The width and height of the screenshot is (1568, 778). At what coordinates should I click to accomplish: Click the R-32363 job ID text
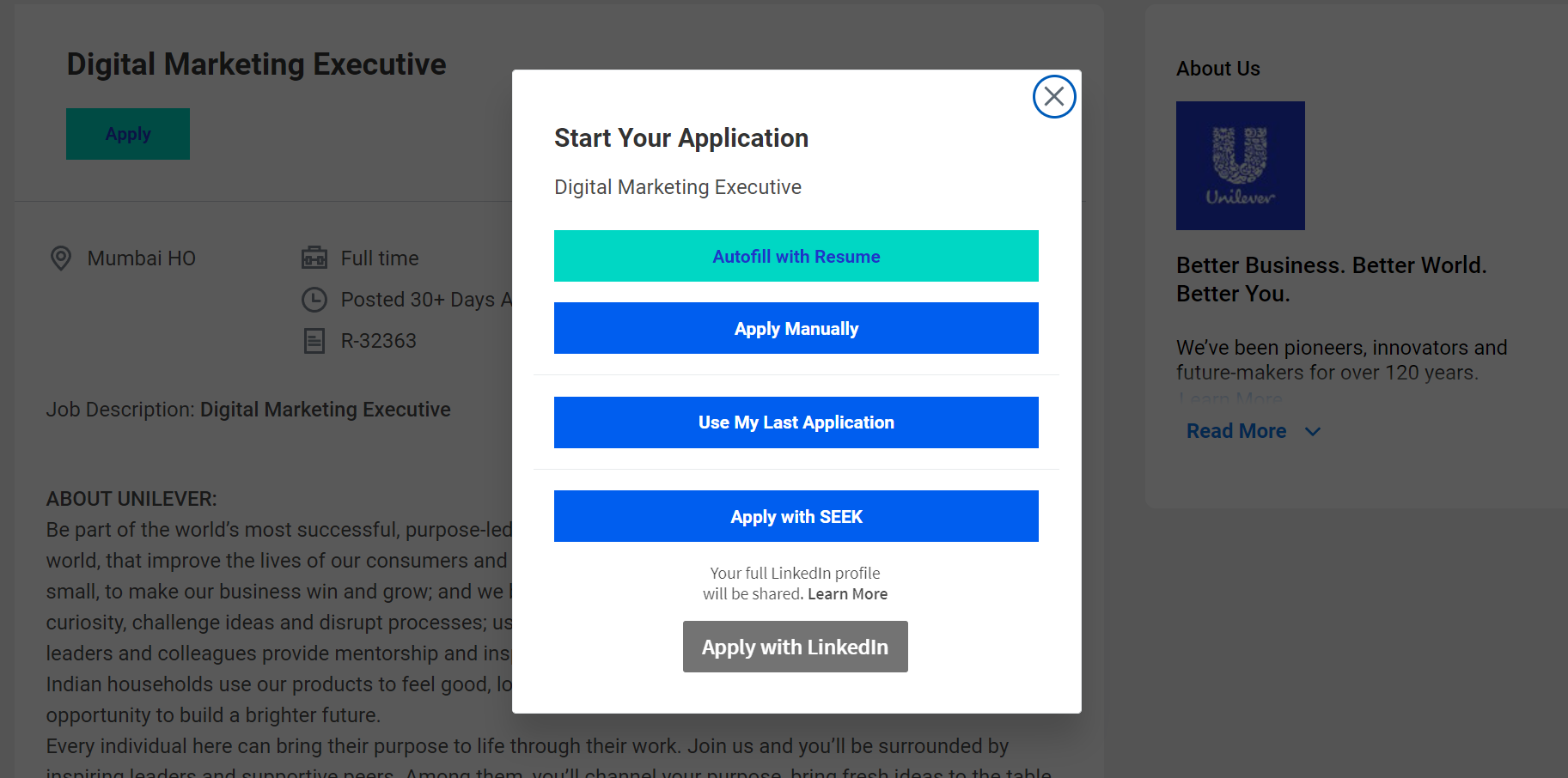tap(378, 341)
